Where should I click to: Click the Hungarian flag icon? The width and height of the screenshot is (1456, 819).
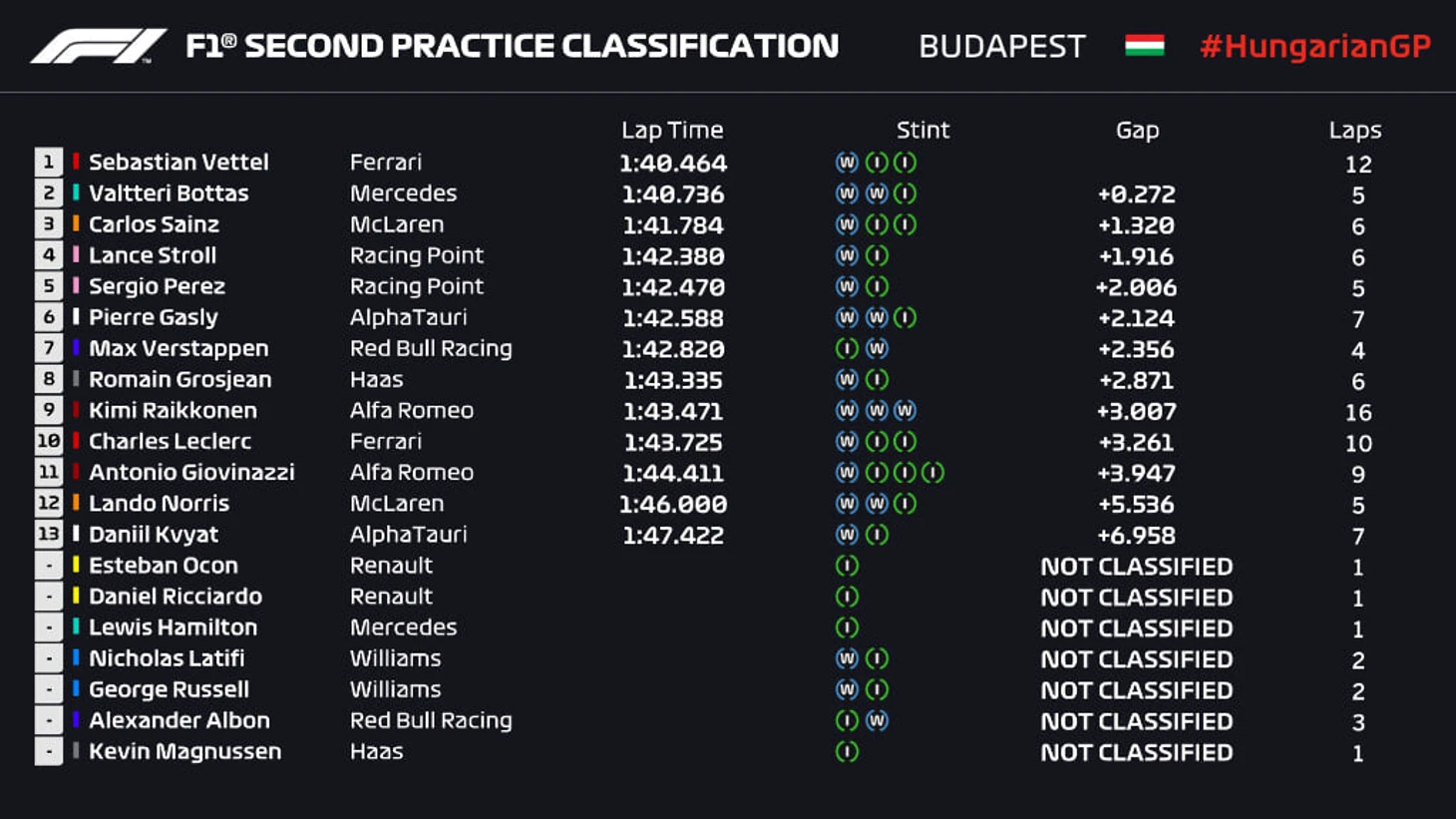[1144, 46]
